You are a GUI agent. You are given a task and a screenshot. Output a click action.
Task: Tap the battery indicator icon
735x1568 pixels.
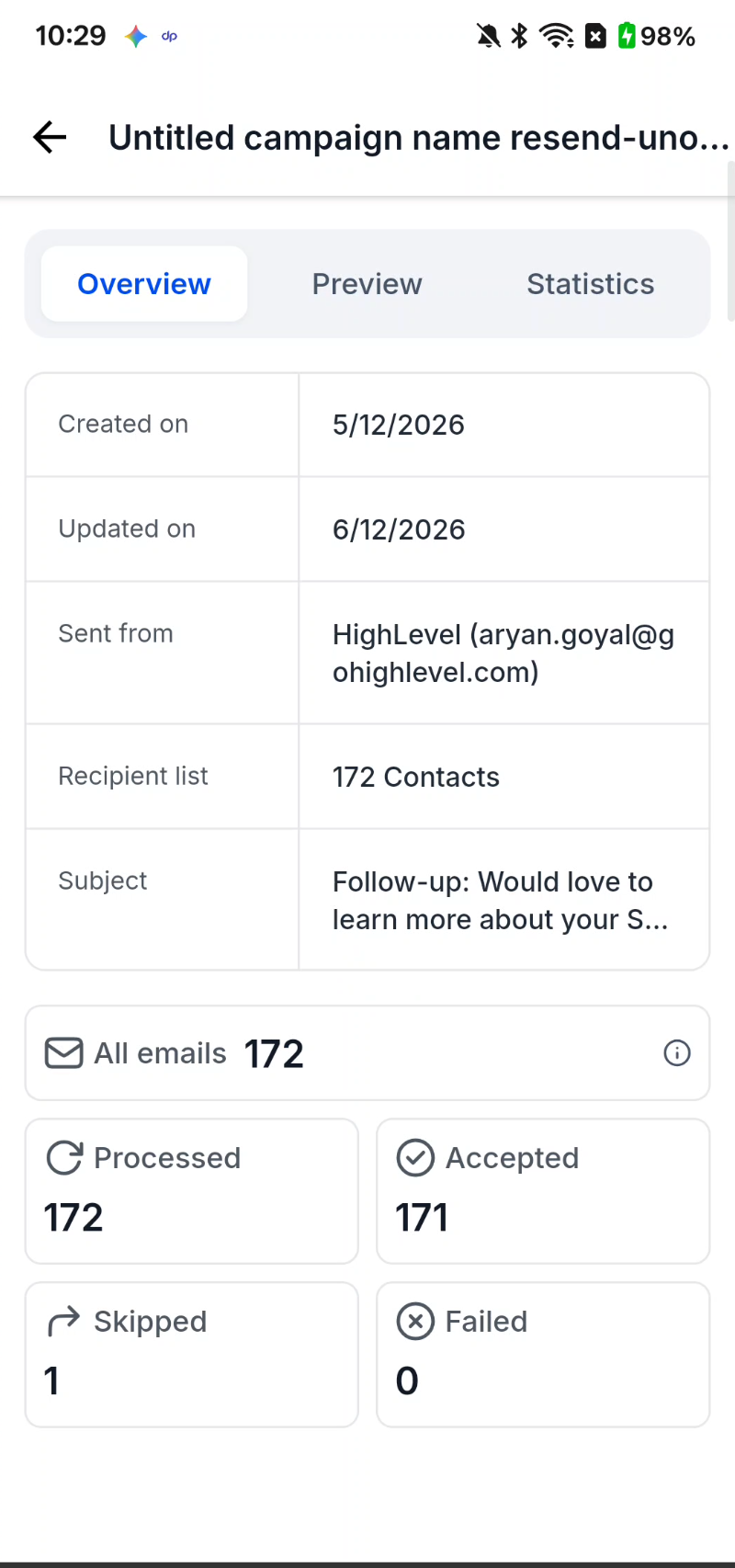tap(627, 36)
